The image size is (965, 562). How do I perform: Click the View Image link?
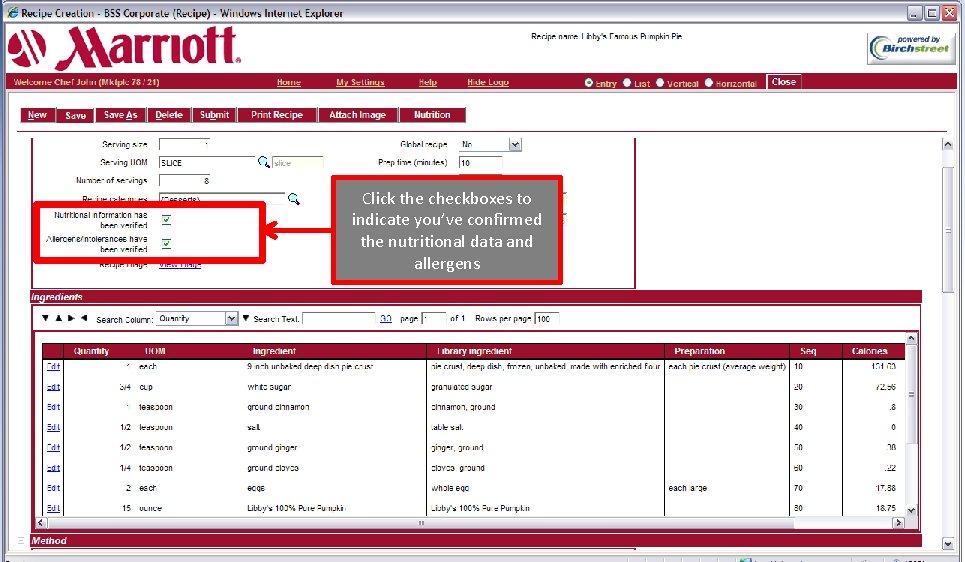(x=180, y=265)
